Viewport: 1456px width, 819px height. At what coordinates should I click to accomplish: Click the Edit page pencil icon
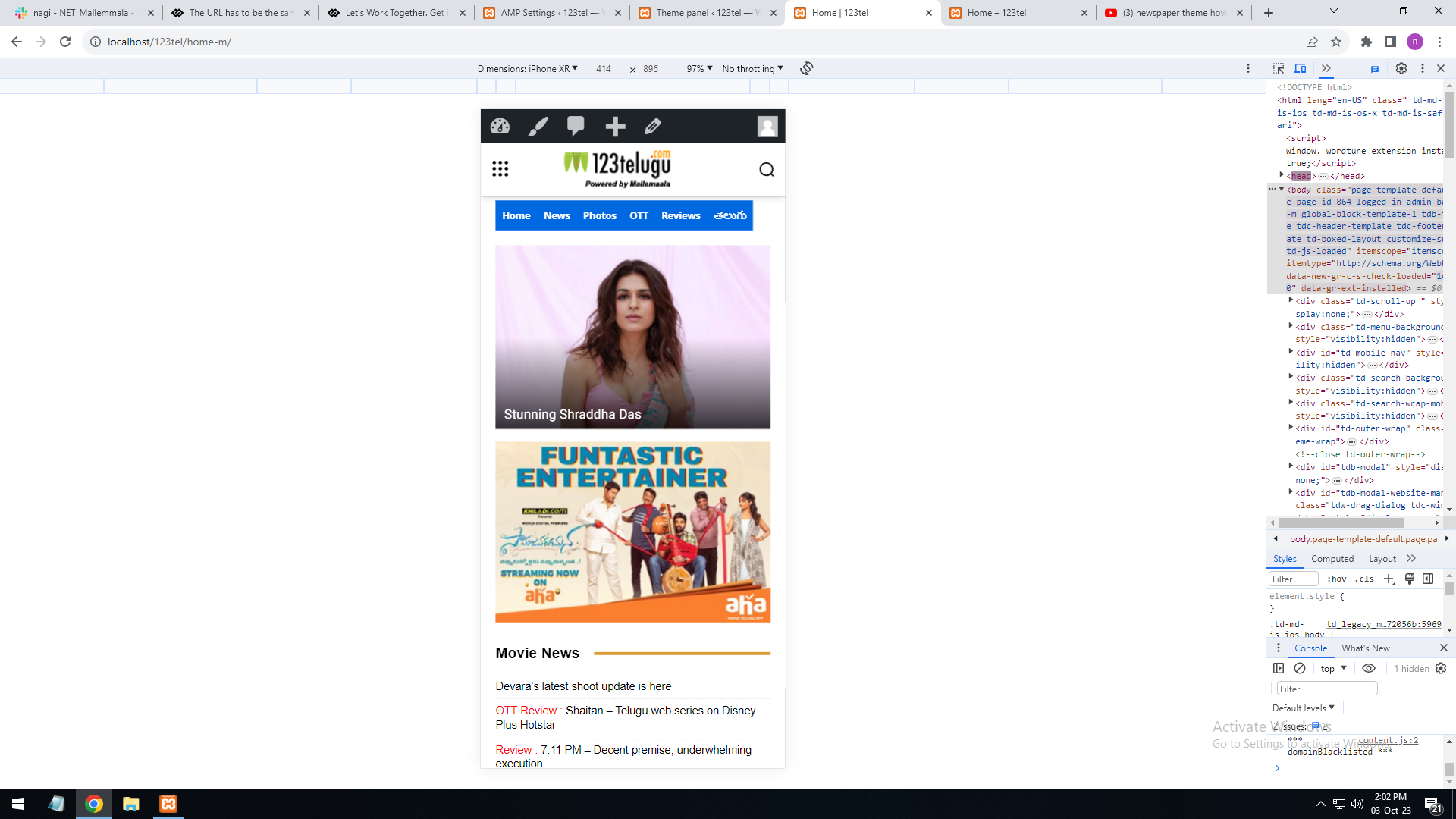click(x=653, y=126)
